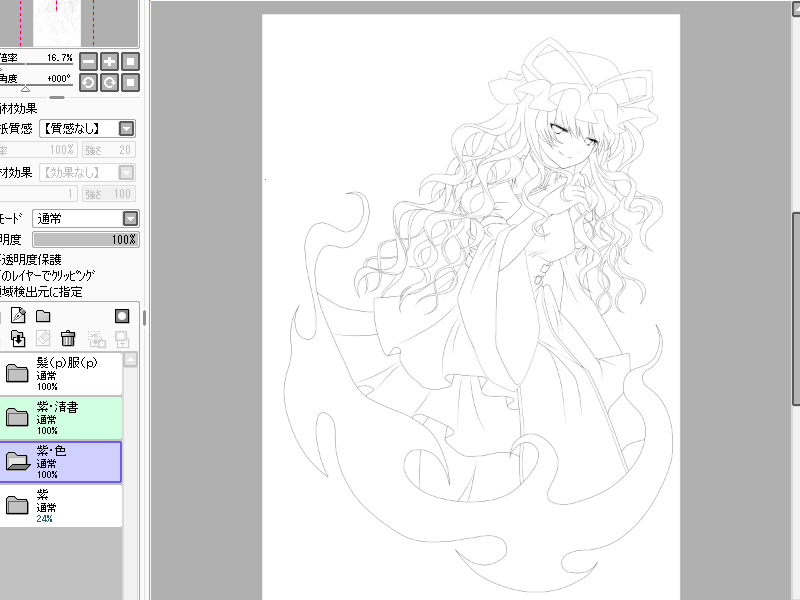Click the zoom in plus button
This screenshot has width=800, height=600.
click(x=109, y=62)
